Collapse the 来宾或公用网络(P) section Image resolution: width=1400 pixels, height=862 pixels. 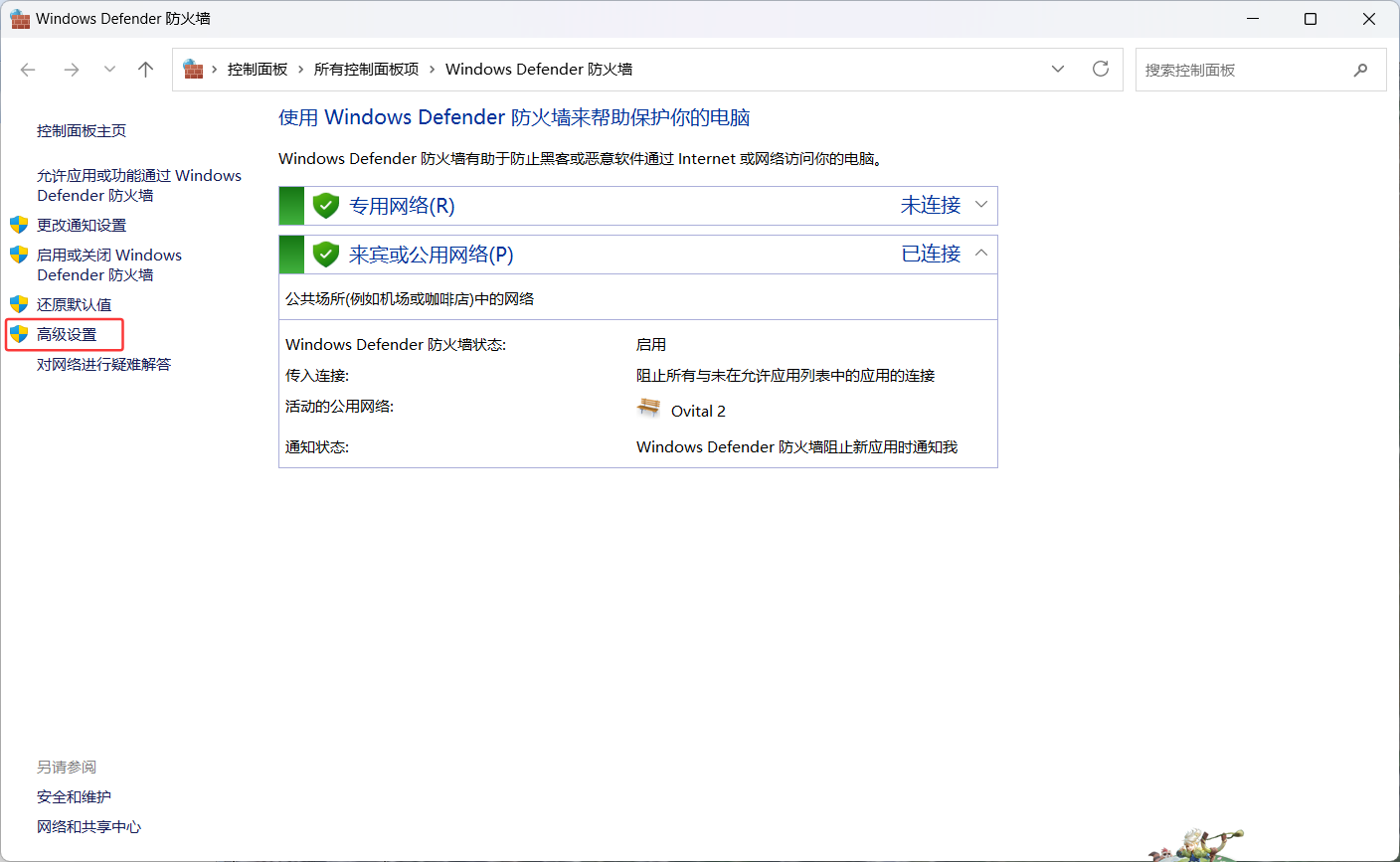981,254
